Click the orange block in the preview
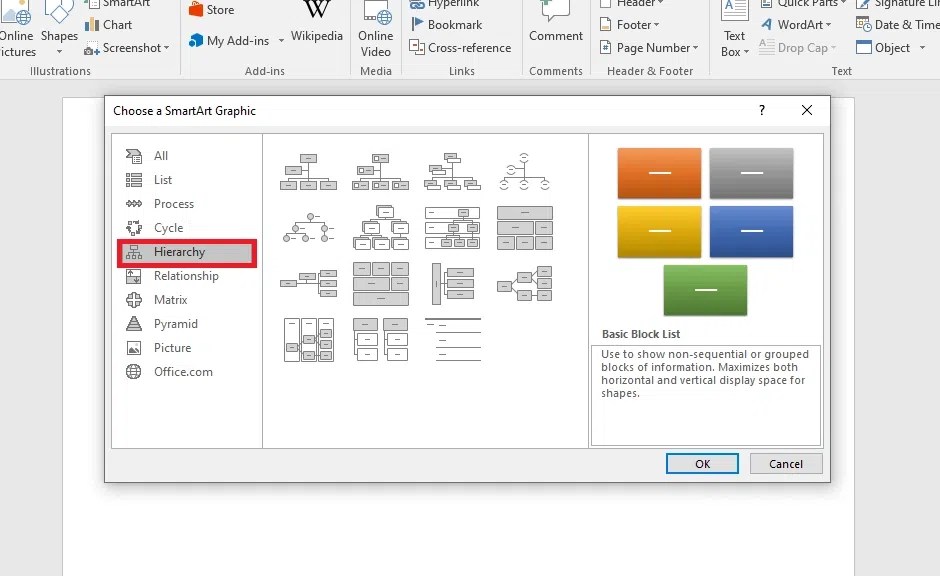Screen dimensions: 940x576 [659, 173]
